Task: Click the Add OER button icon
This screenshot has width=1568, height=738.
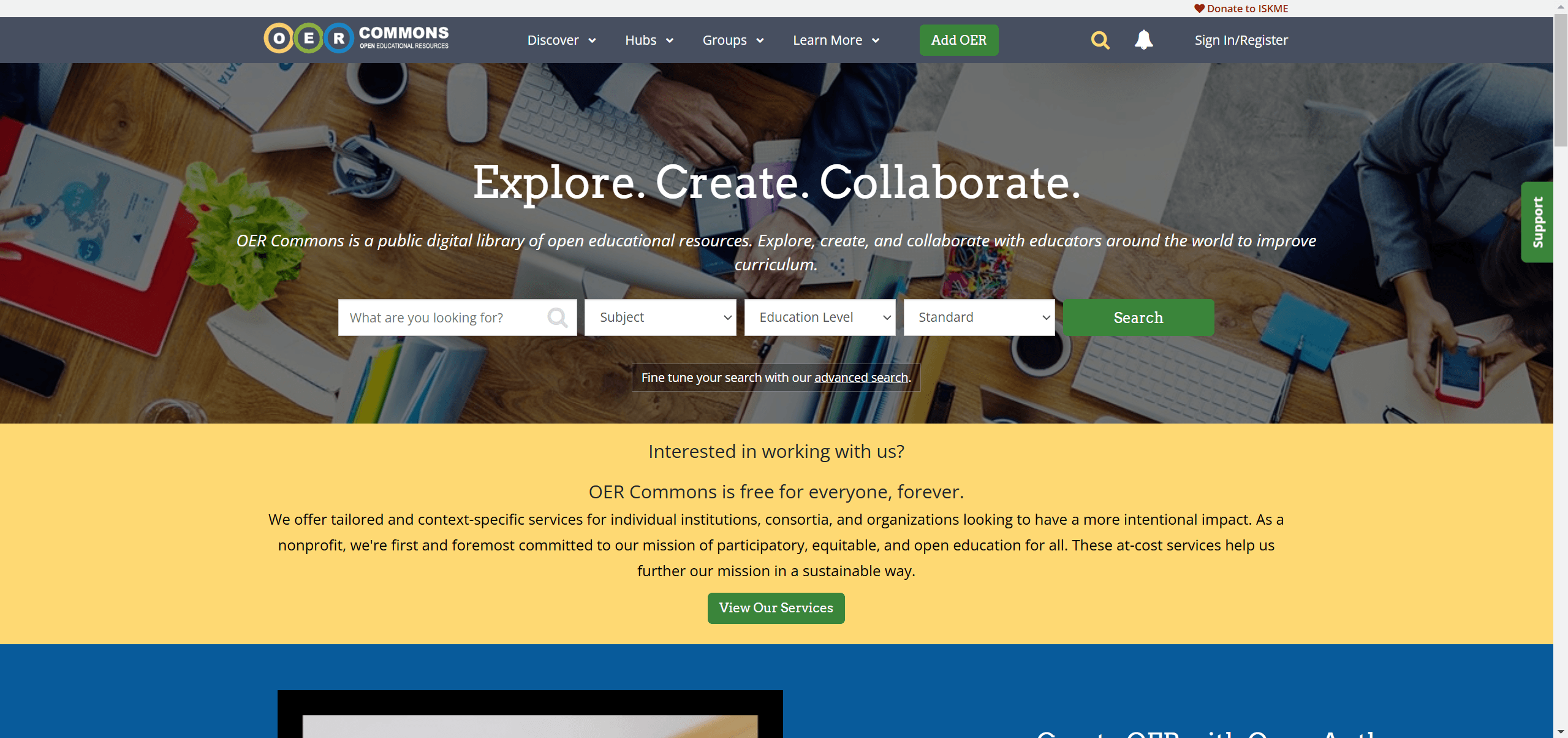Action: (x=958, y=40)
